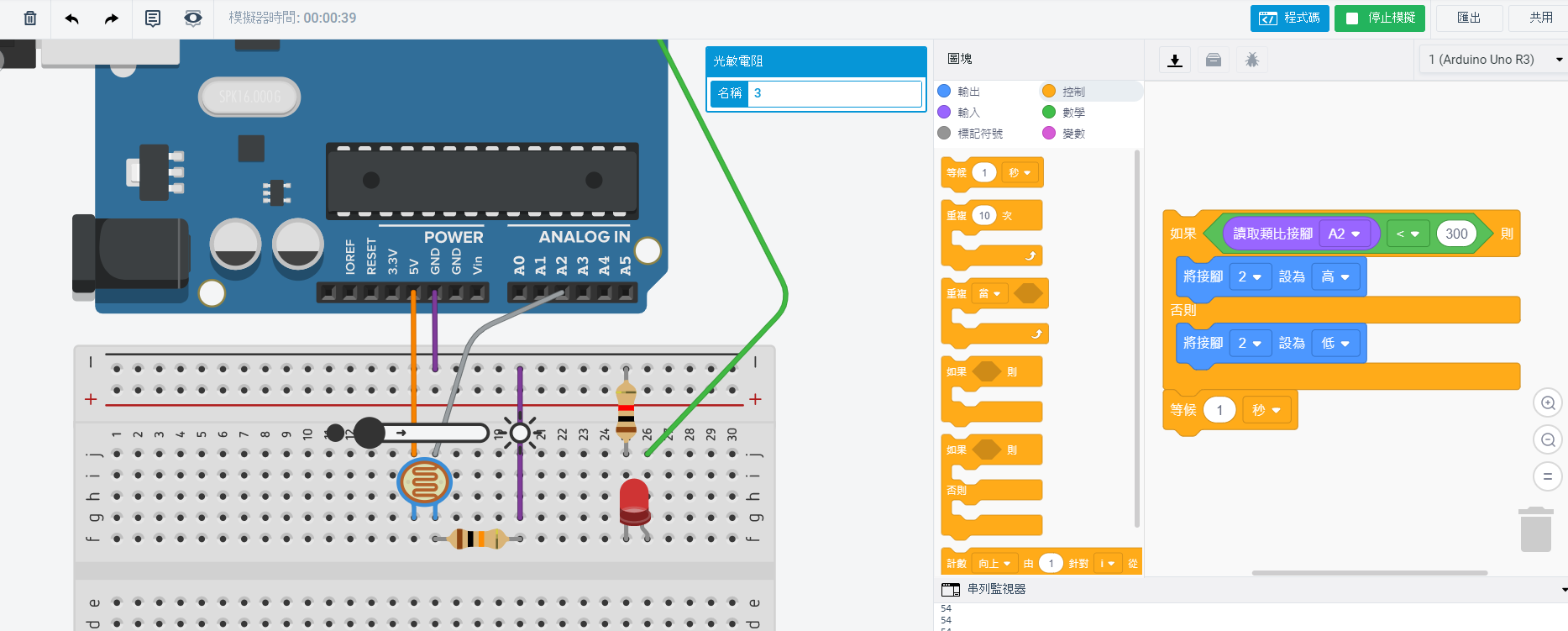
Task: Select the 變數 block category
Action: coord(1072,133)
